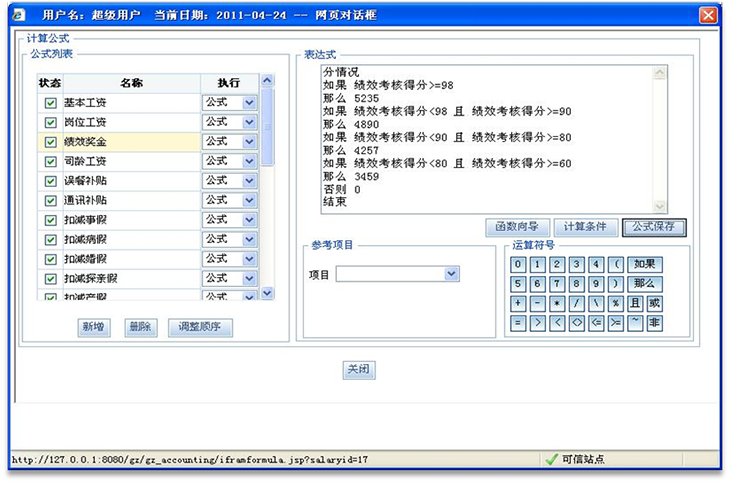Open the 公式 dropdown for 误餐补贴
The width and height of the screenshot is (730, 483).
230,181
